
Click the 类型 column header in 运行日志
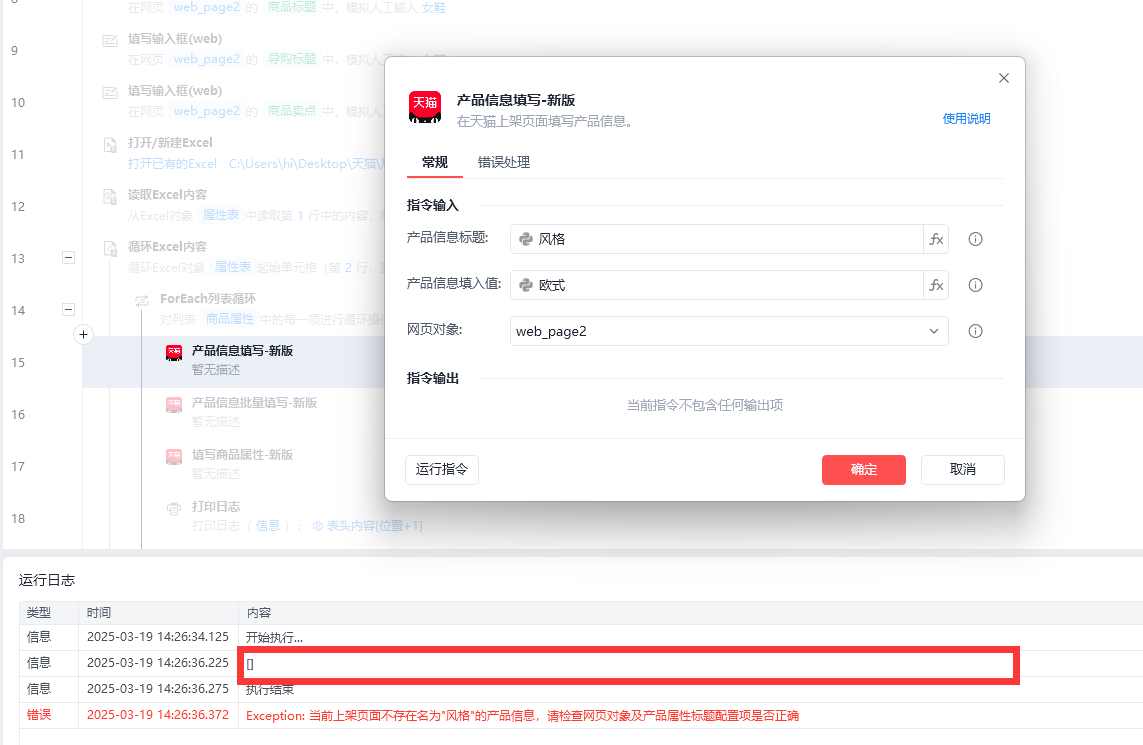coord(39,613)
